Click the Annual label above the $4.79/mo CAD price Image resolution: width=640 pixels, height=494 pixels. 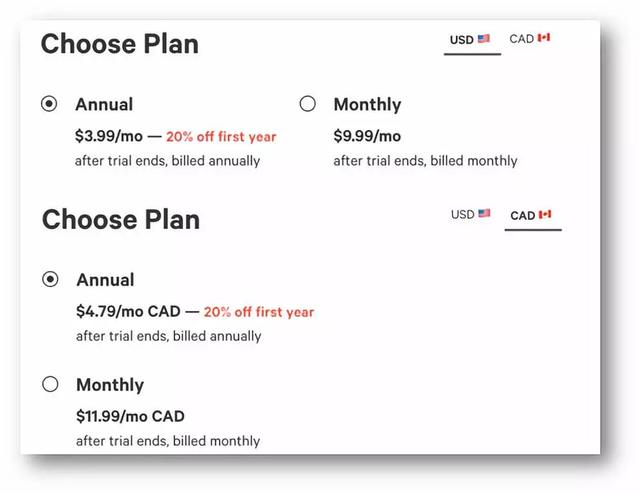click(105, 280)
